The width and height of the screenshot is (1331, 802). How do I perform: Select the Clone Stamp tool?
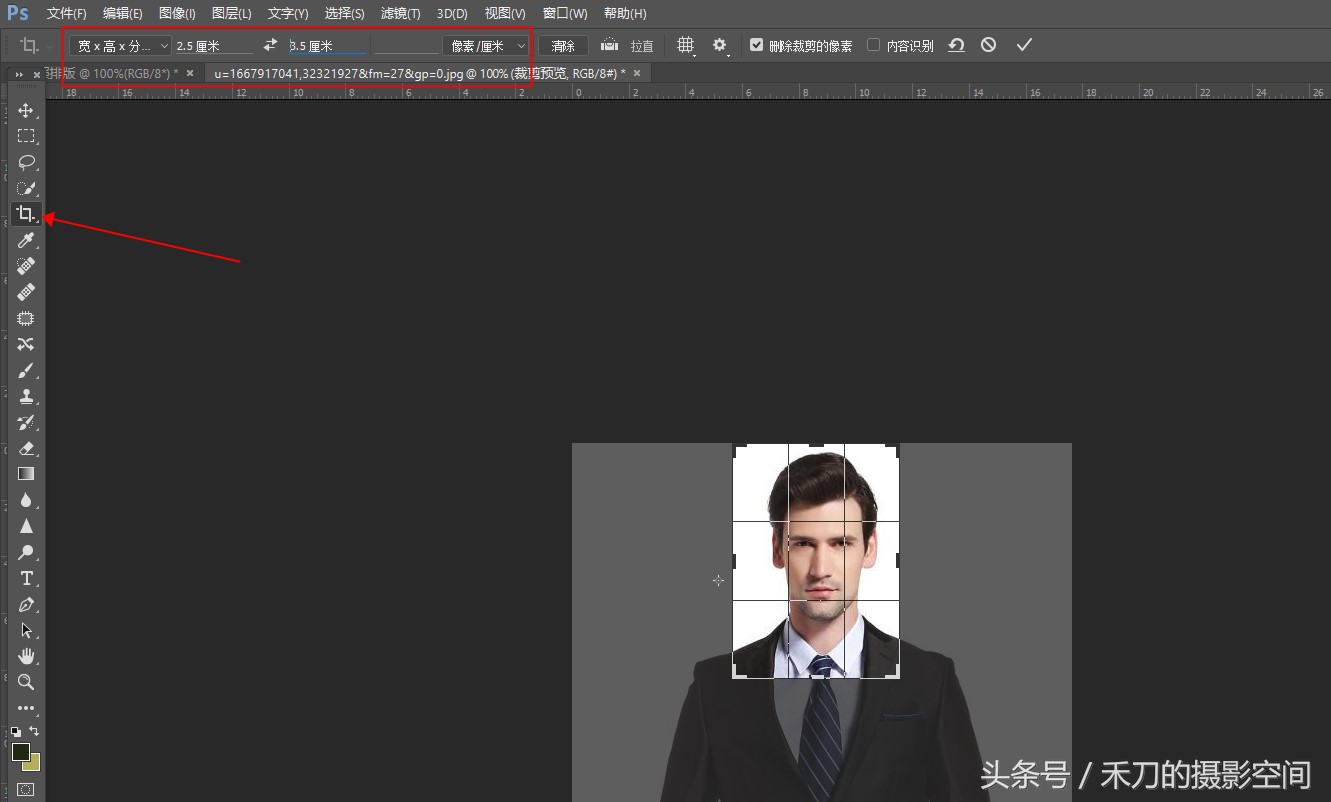26,396
